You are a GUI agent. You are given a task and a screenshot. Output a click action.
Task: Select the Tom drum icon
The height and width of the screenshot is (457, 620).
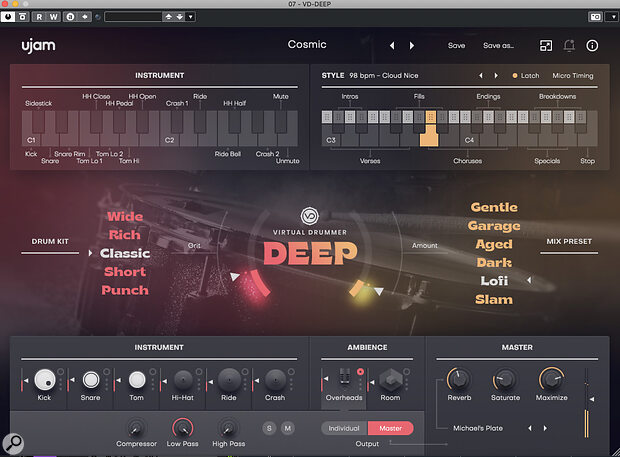point(137,380)
